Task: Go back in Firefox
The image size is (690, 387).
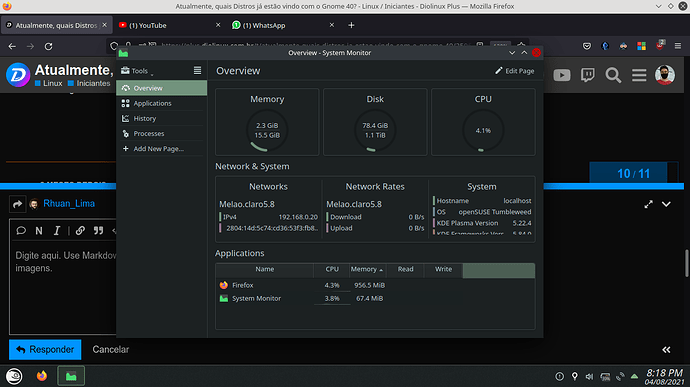Action: point(12,46)
